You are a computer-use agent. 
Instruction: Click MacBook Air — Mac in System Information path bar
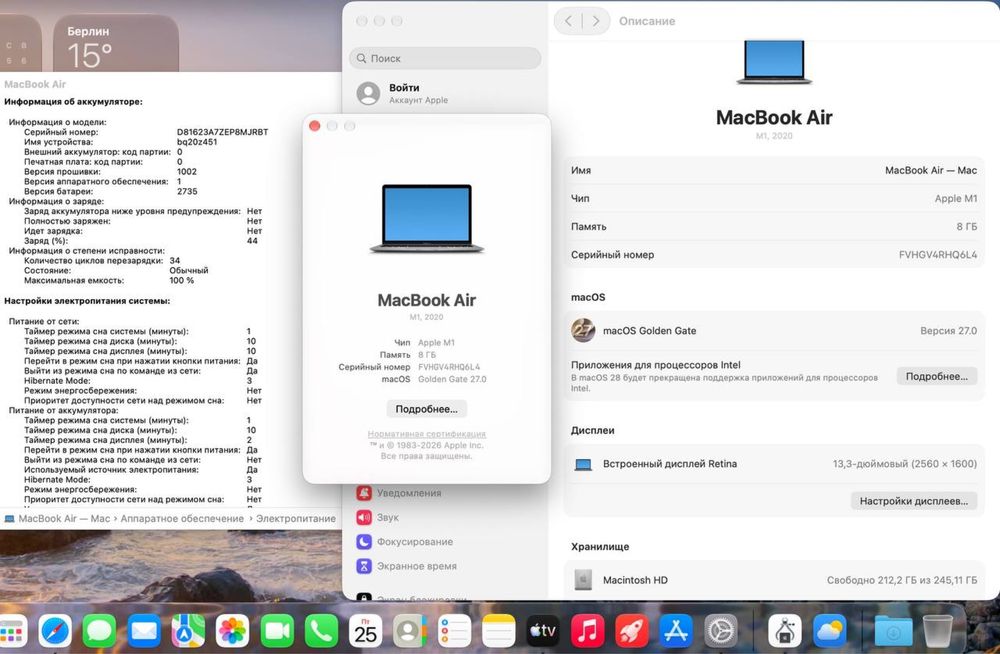point(64,519)
